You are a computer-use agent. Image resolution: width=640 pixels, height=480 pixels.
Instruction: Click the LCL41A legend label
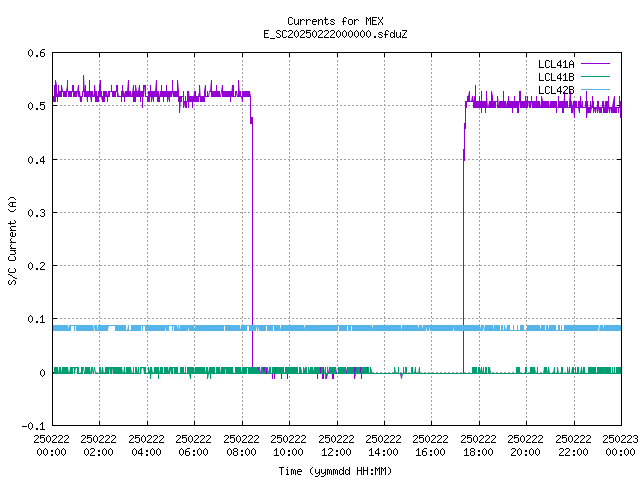click(x=556, y=64)
